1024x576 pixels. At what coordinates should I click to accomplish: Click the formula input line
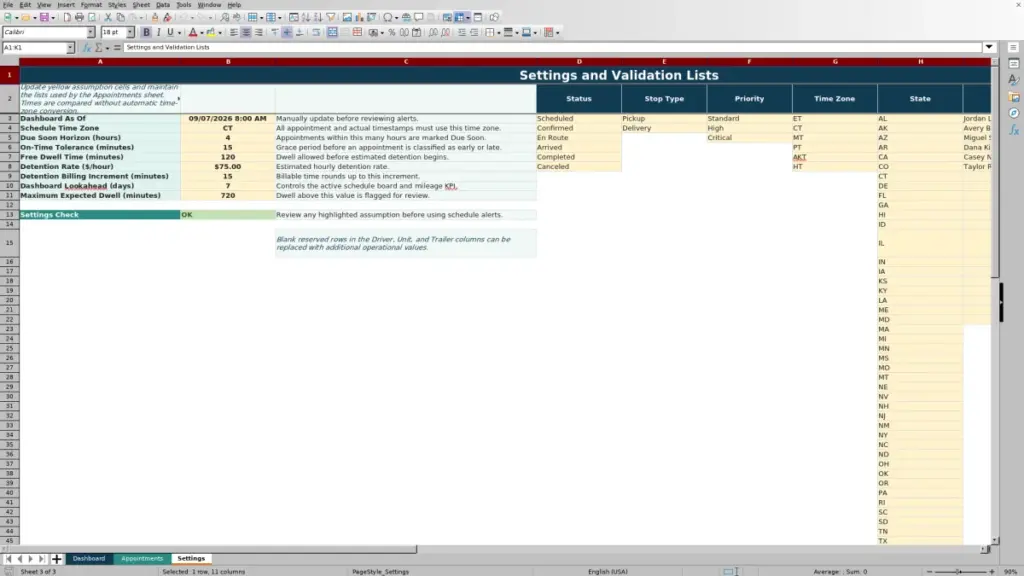point(552,47)
